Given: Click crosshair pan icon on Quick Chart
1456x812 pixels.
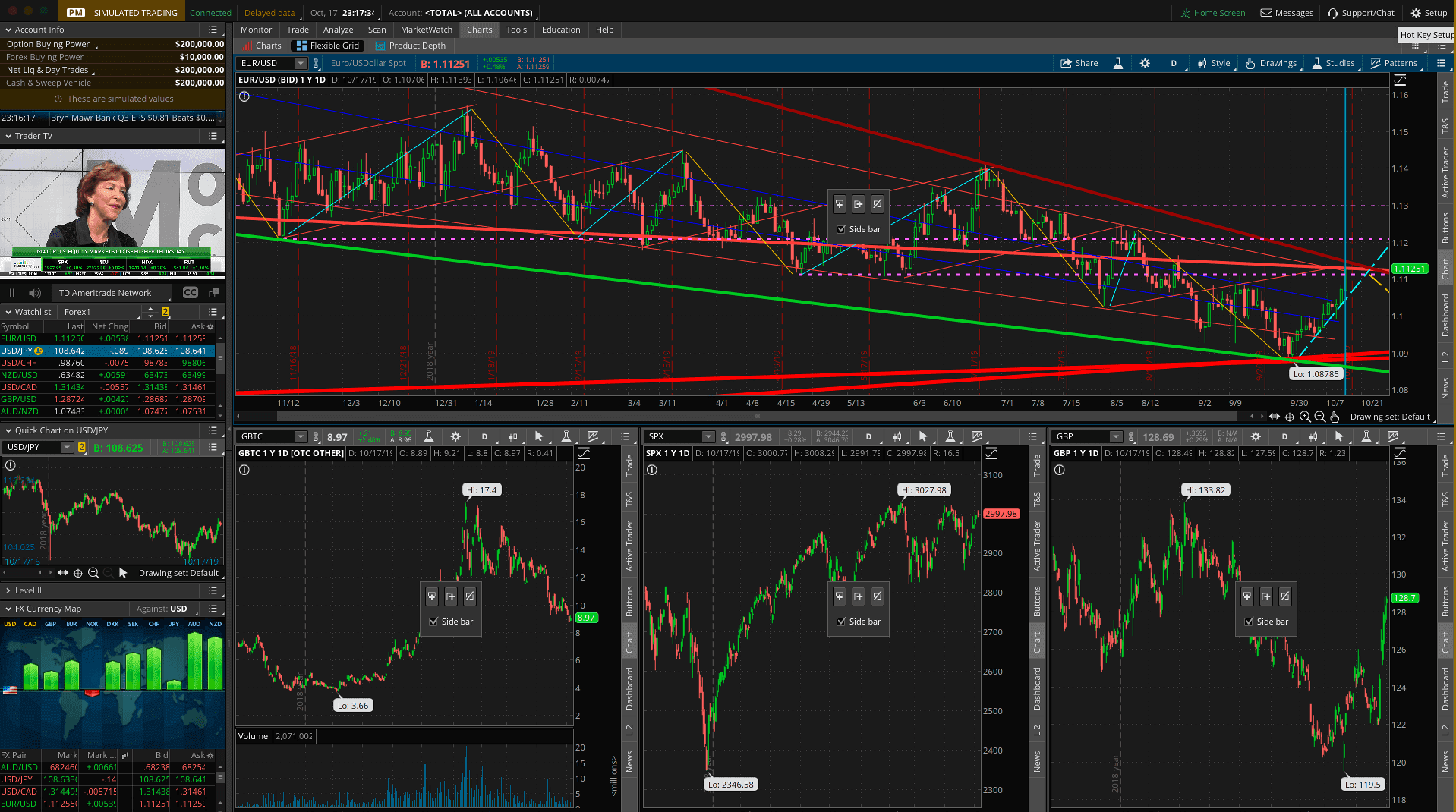Looking at the screenshot, I should (77, 573).
